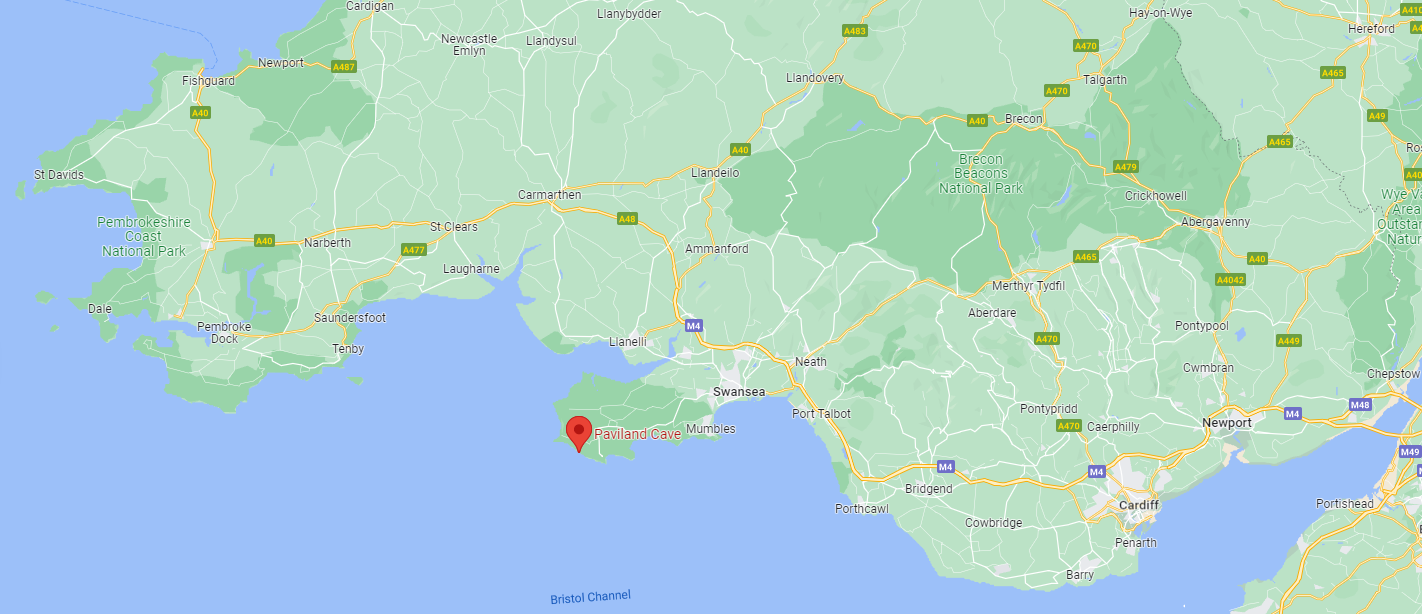The height and width of the screenshot is (614, 1422).
Task: Click the A477 road shield near St Clears
Action: click(x=413, y=250)
